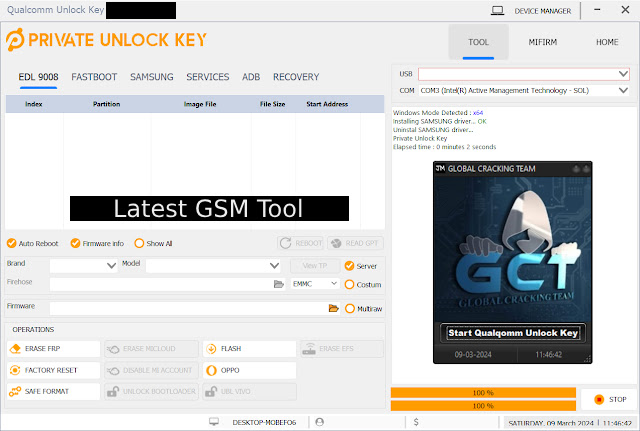
Task: Click the Index column header
Action: coord(33,104)
